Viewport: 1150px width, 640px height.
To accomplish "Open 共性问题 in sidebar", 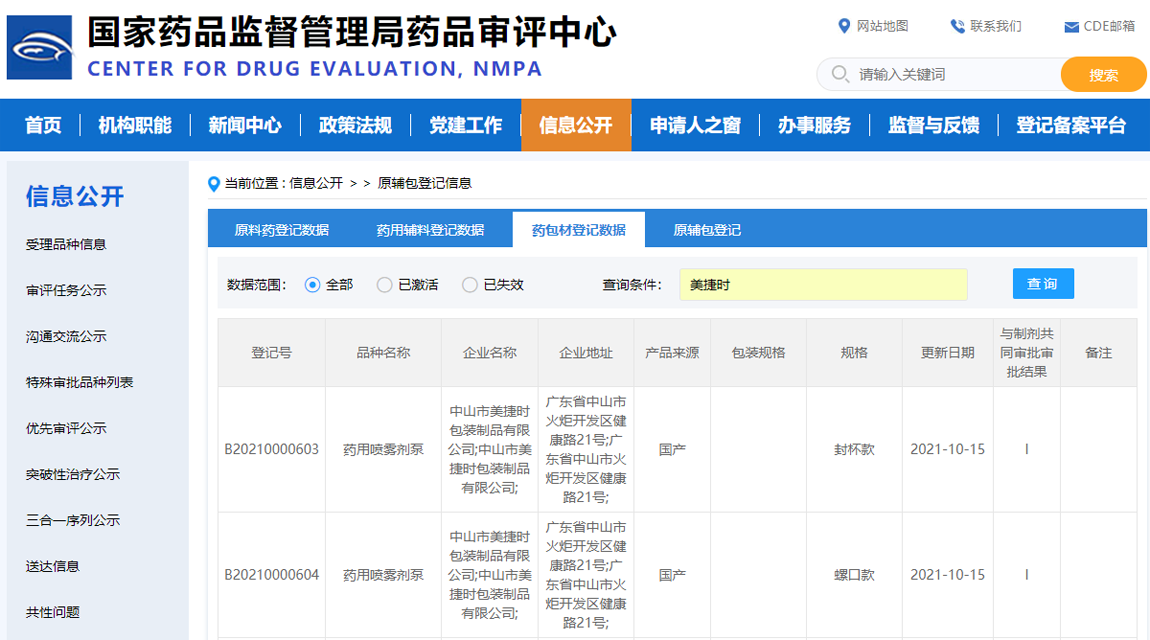I will click(x=53, y=612).
